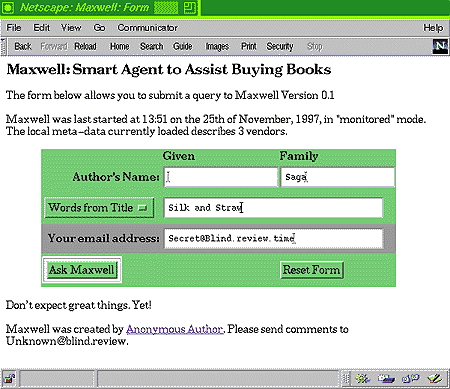
Task: Open Navigator from the component bar
Action: pyautogui.click(x=362, y=379)
